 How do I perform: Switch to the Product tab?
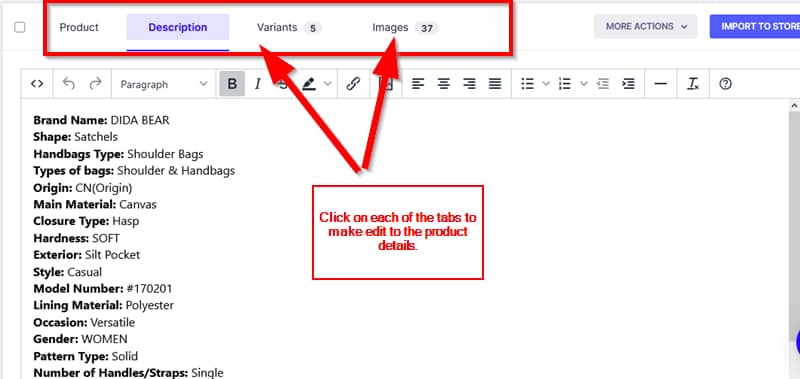pos(79,28)
